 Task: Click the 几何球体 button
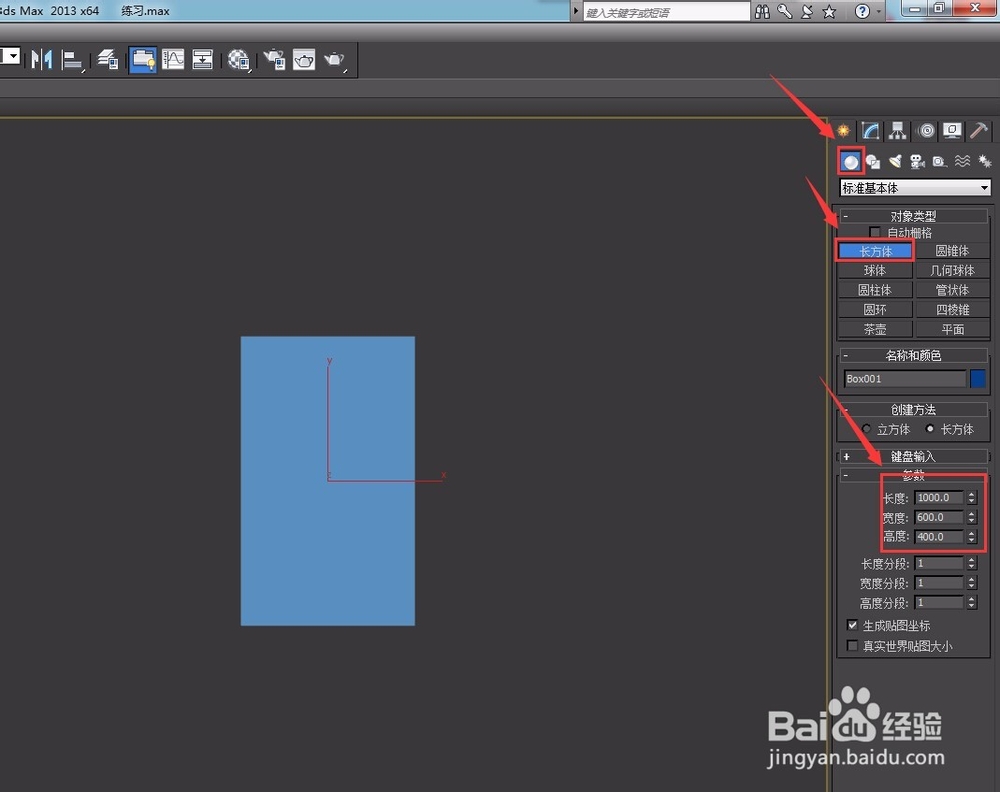click(952, 270)
